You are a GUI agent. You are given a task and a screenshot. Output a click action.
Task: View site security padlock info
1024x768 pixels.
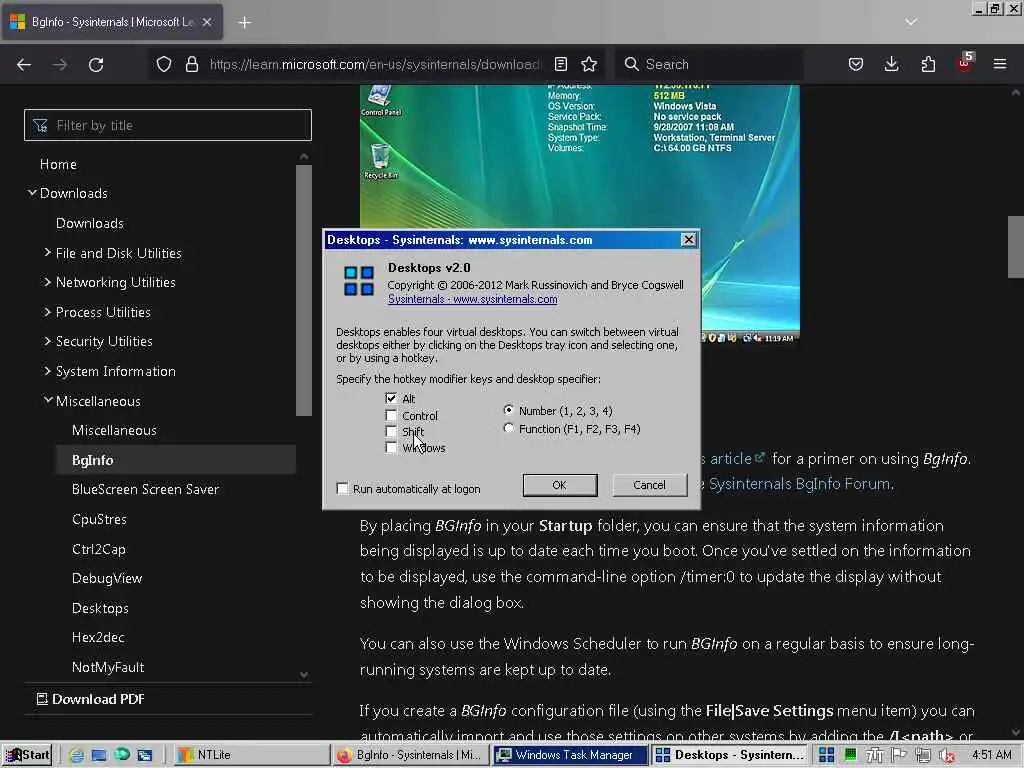pos(191,64)
